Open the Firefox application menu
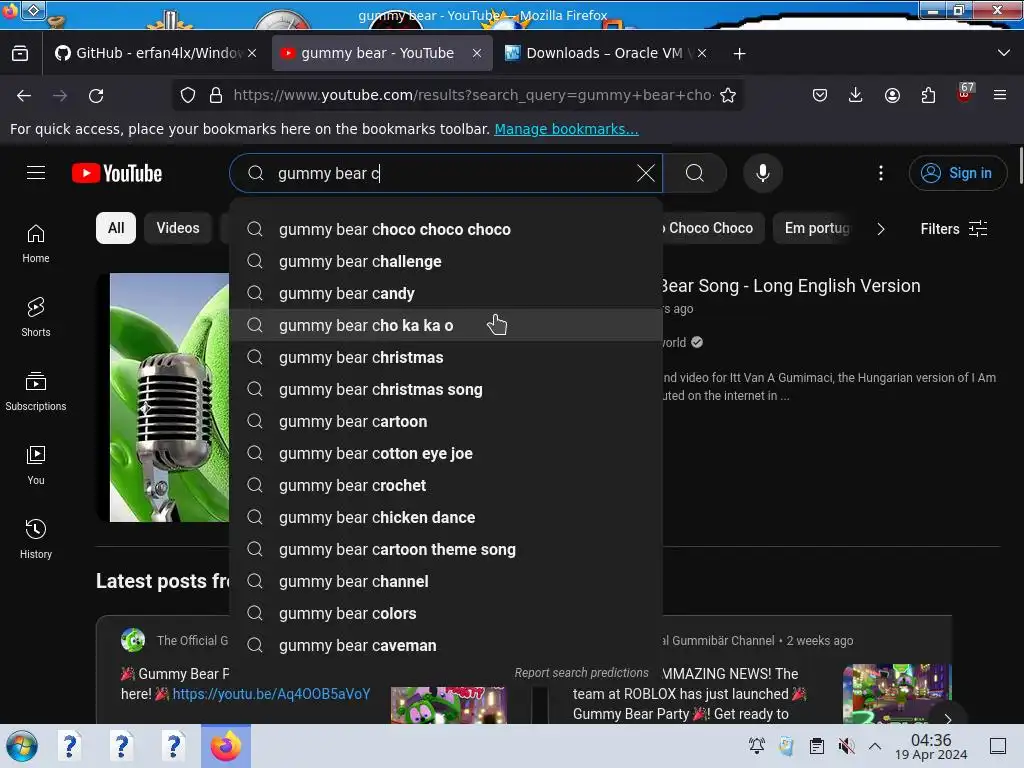Screen dimensions: 1024x768 pos(999,95)
